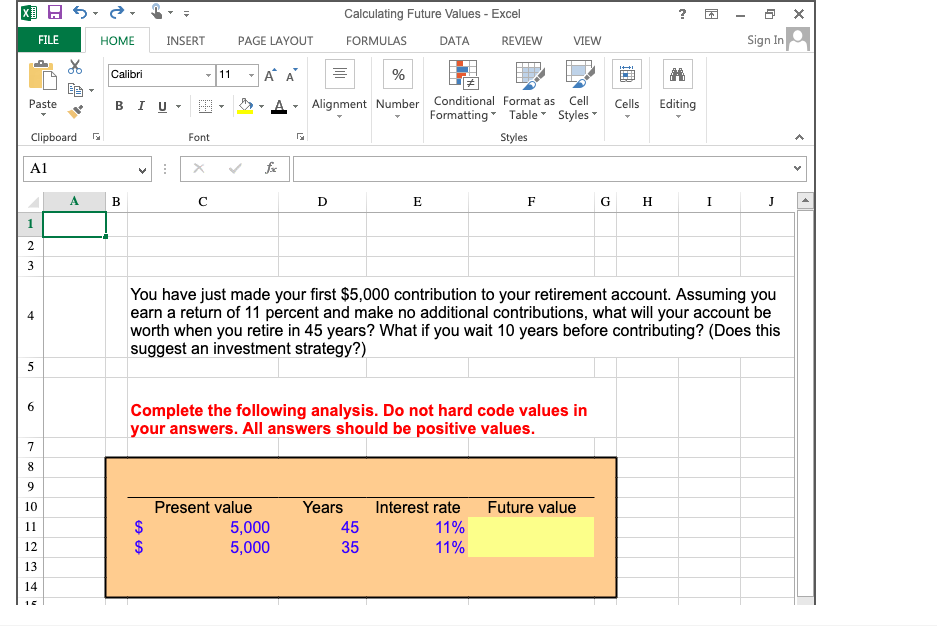937x629 pixels.
Task: Switch to the VIEW tab
Action: (587, 41)
